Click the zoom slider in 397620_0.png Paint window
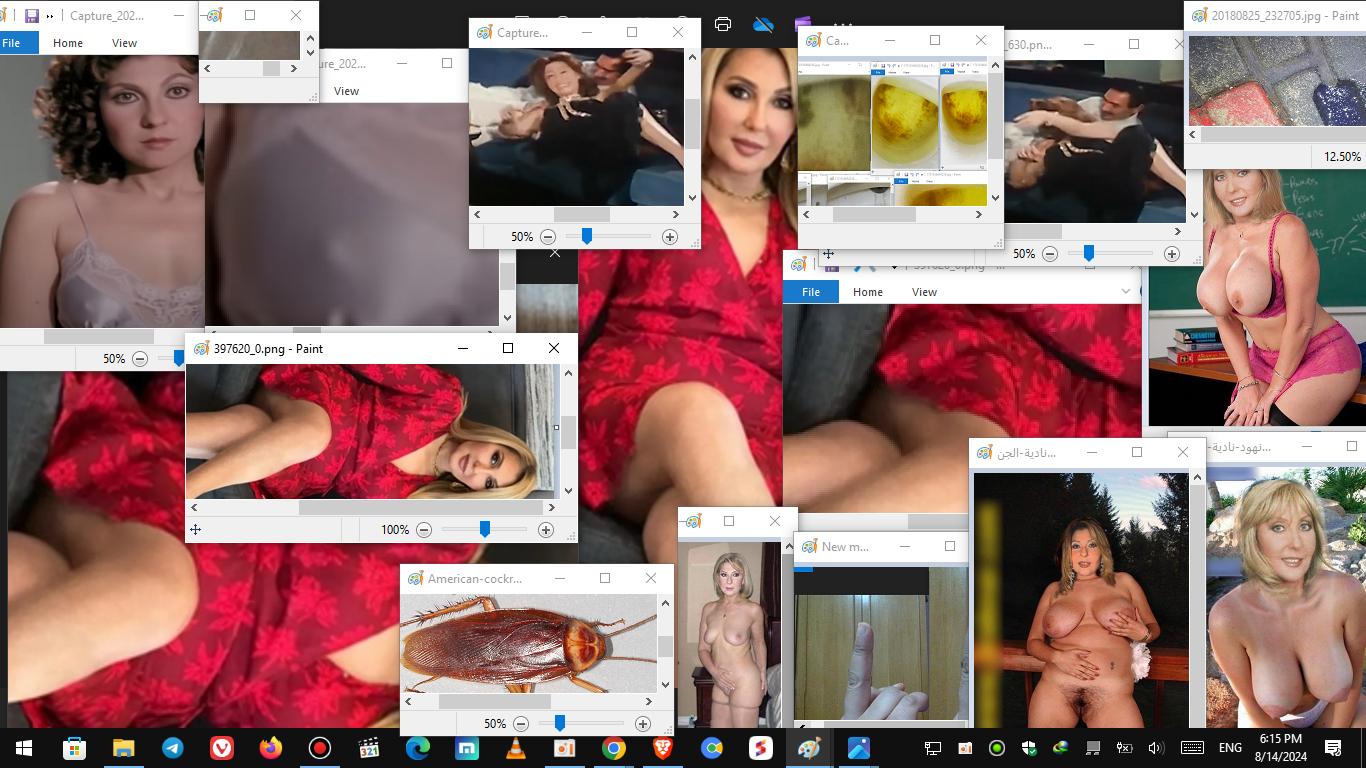 pos(485,529)
